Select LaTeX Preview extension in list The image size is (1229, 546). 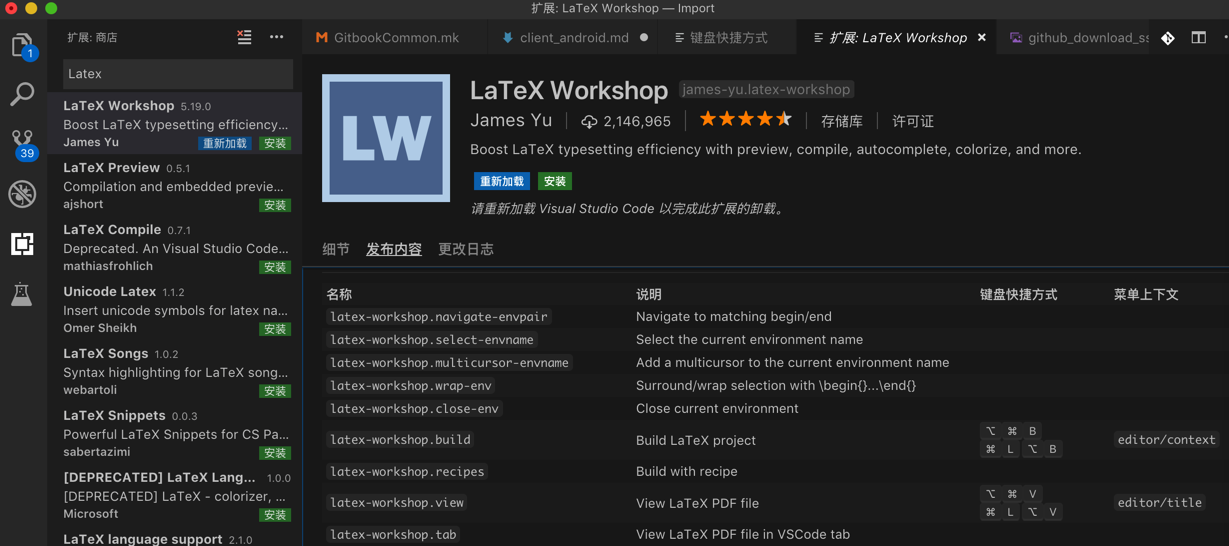point(175,185)
